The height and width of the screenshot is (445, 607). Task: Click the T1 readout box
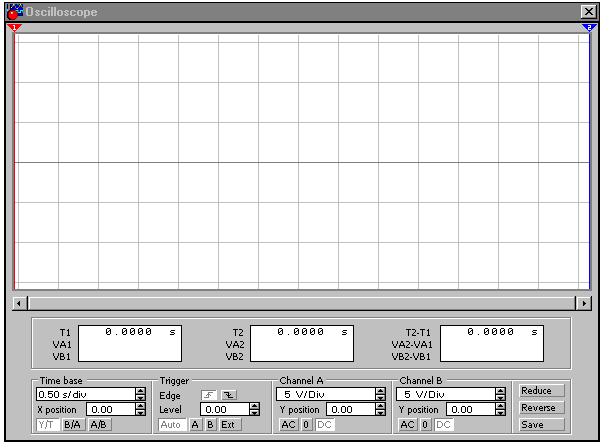click(130, 343)
